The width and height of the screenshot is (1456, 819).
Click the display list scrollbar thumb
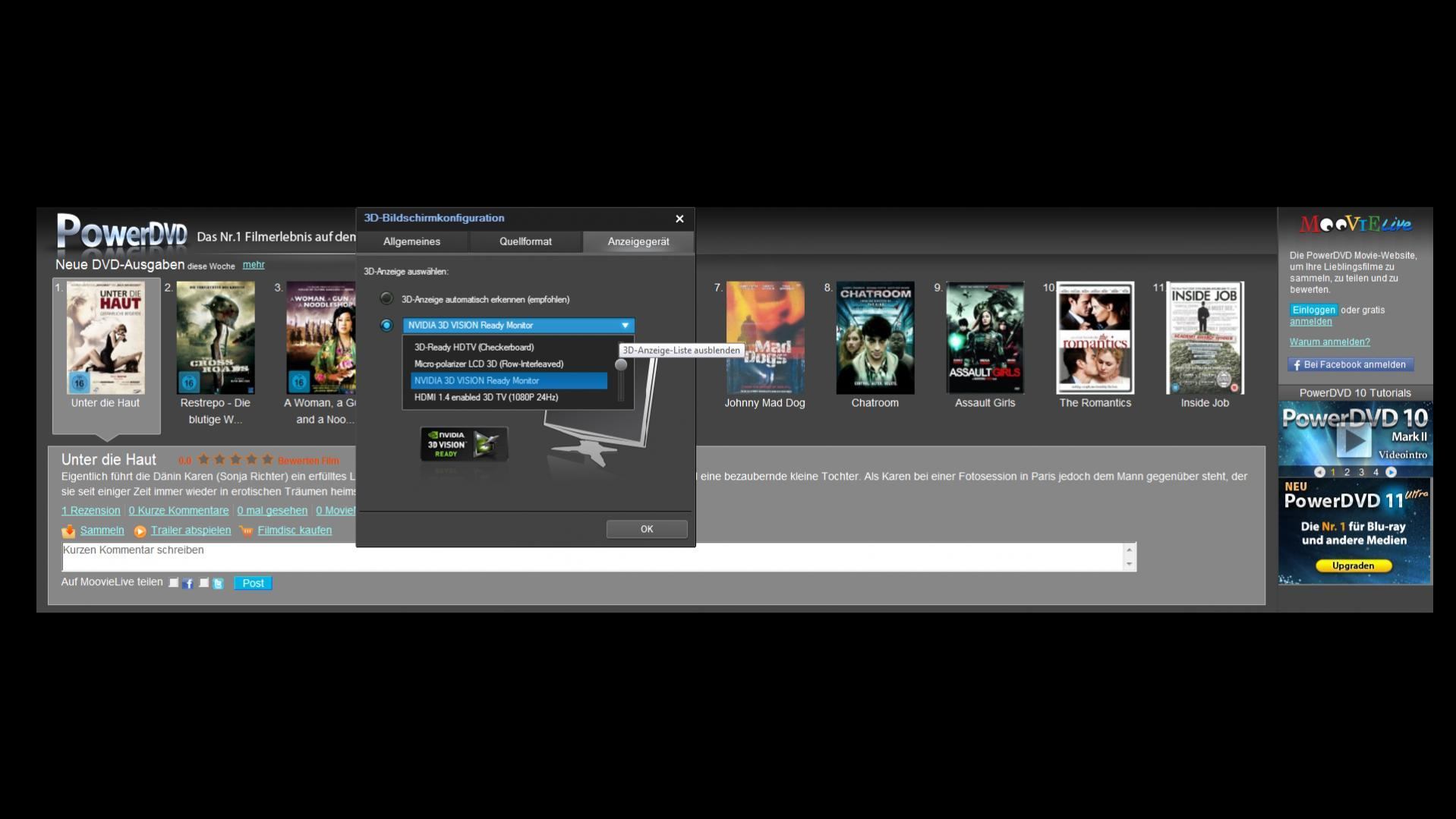(621, 365)
